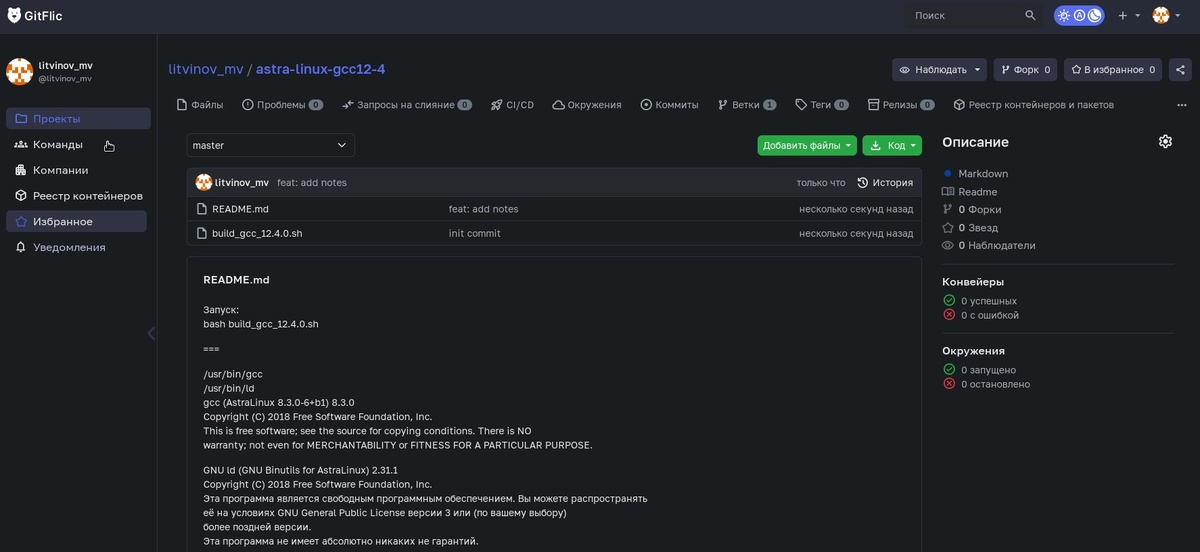The height and width of the screenshot is (552, 1200).
Task: Open the astra-linux-gcc12-4 project link
Action: point(320,69)
